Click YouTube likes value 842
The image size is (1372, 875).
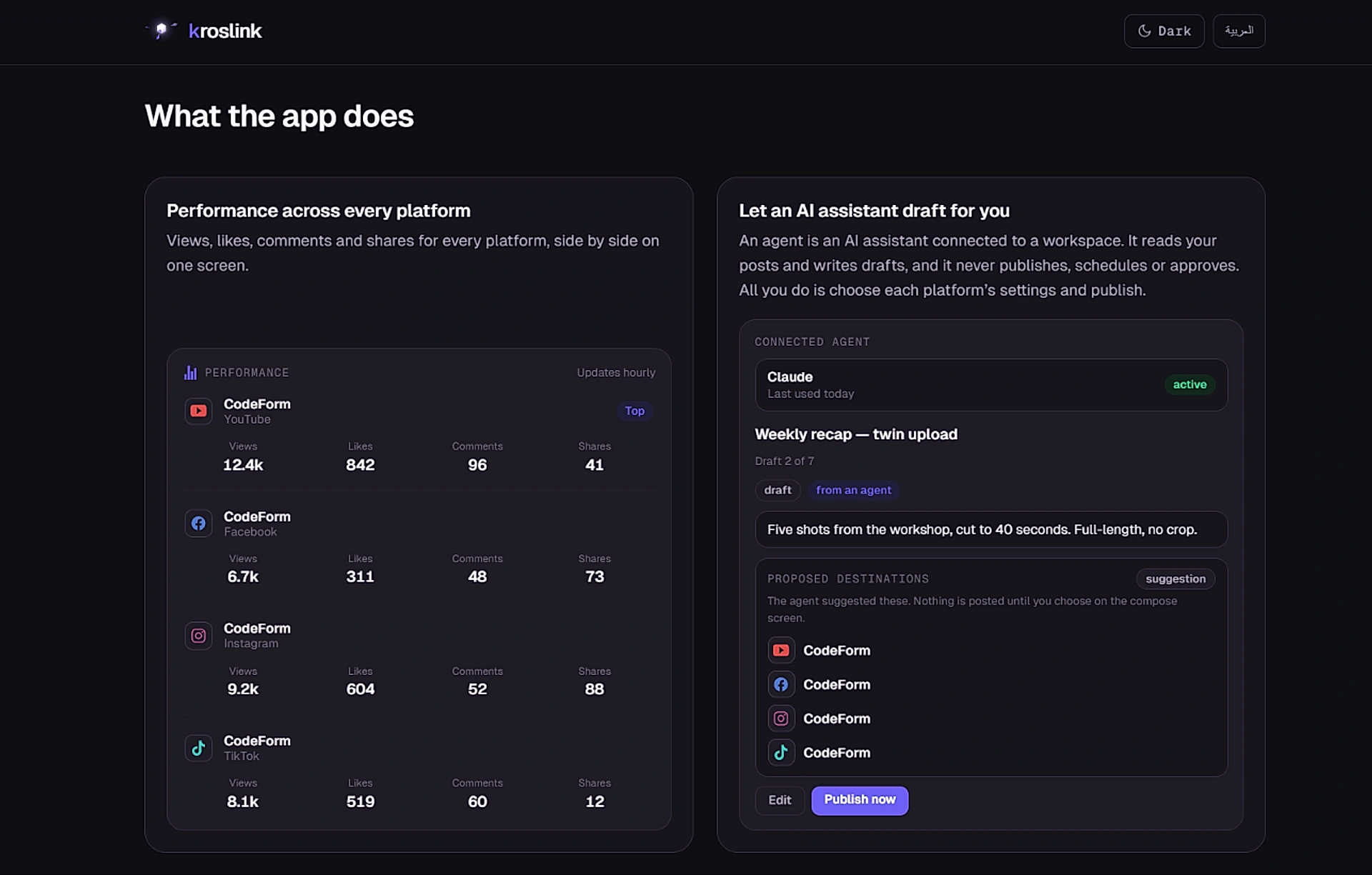(x=360, y=465)
